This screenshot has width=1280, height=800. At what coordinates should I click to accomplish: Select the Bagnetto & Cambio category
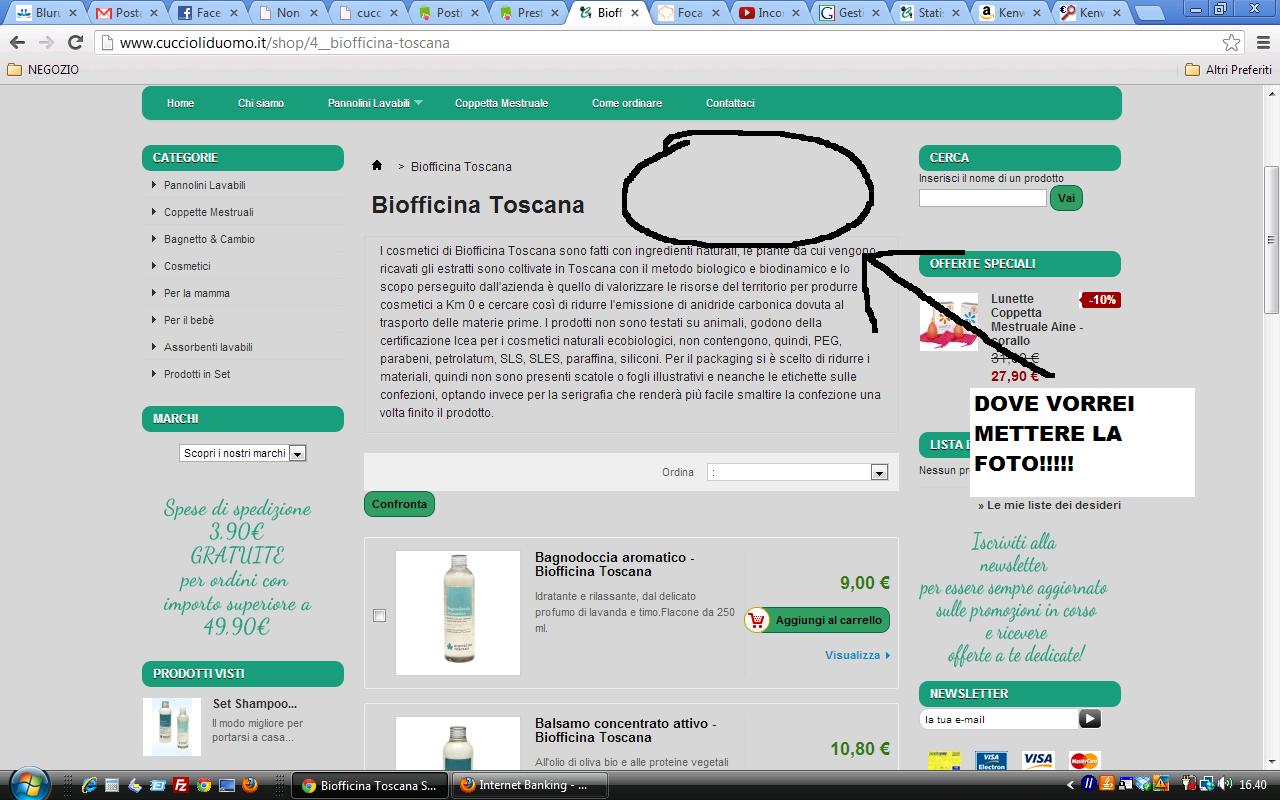pos(209,239)
